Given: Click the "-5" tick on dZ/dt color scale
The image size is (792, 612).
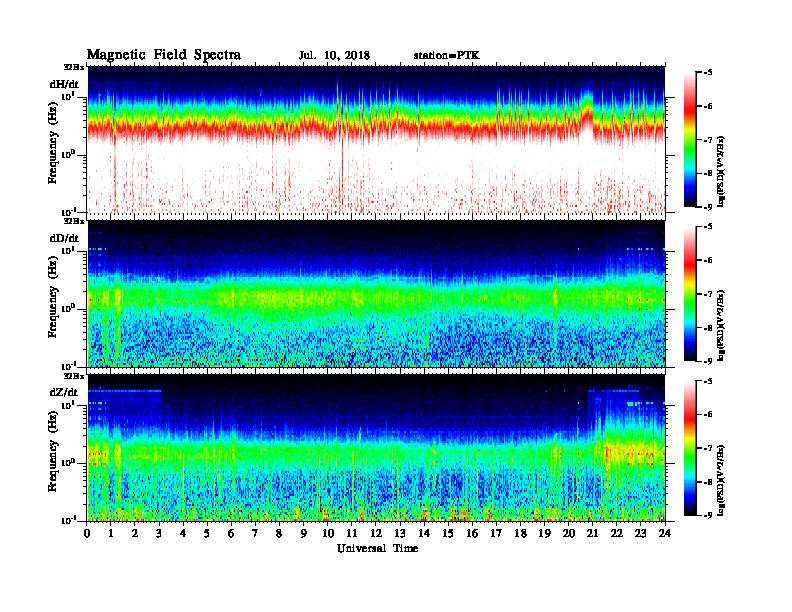Looking at the screenshot, I should tap(708, 381).
